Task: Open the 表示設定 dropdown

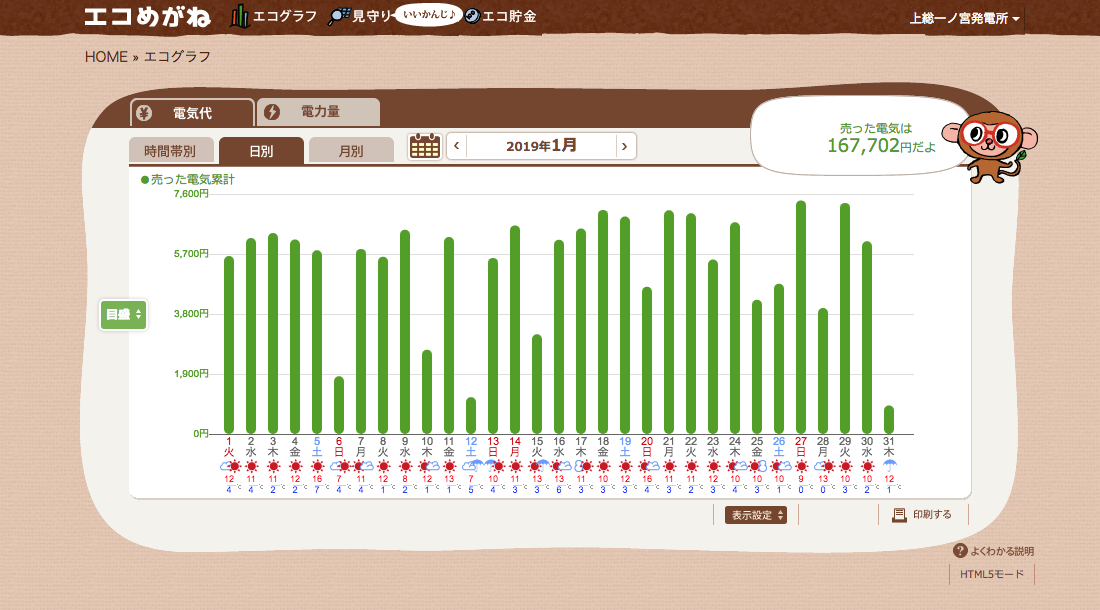Action: pyautogui.click(x=756, y=515)
